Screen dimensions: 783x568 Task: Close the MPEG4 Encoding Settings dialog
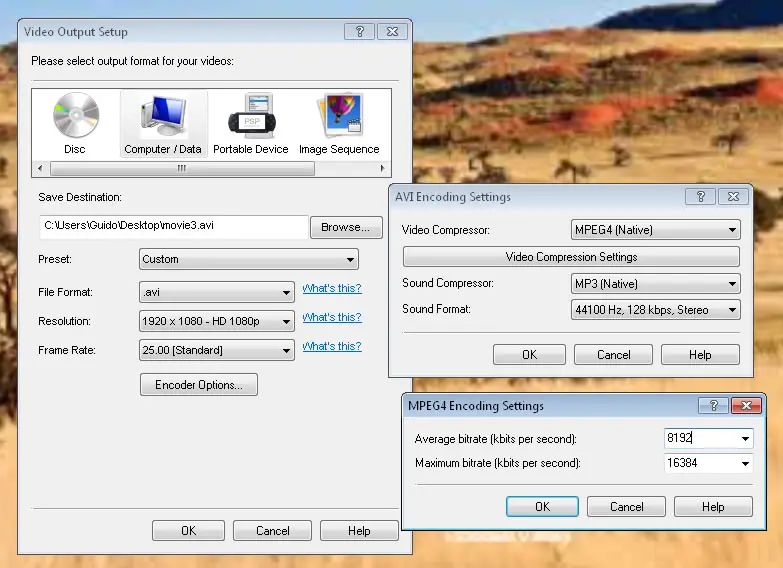(x=746, y=405)
